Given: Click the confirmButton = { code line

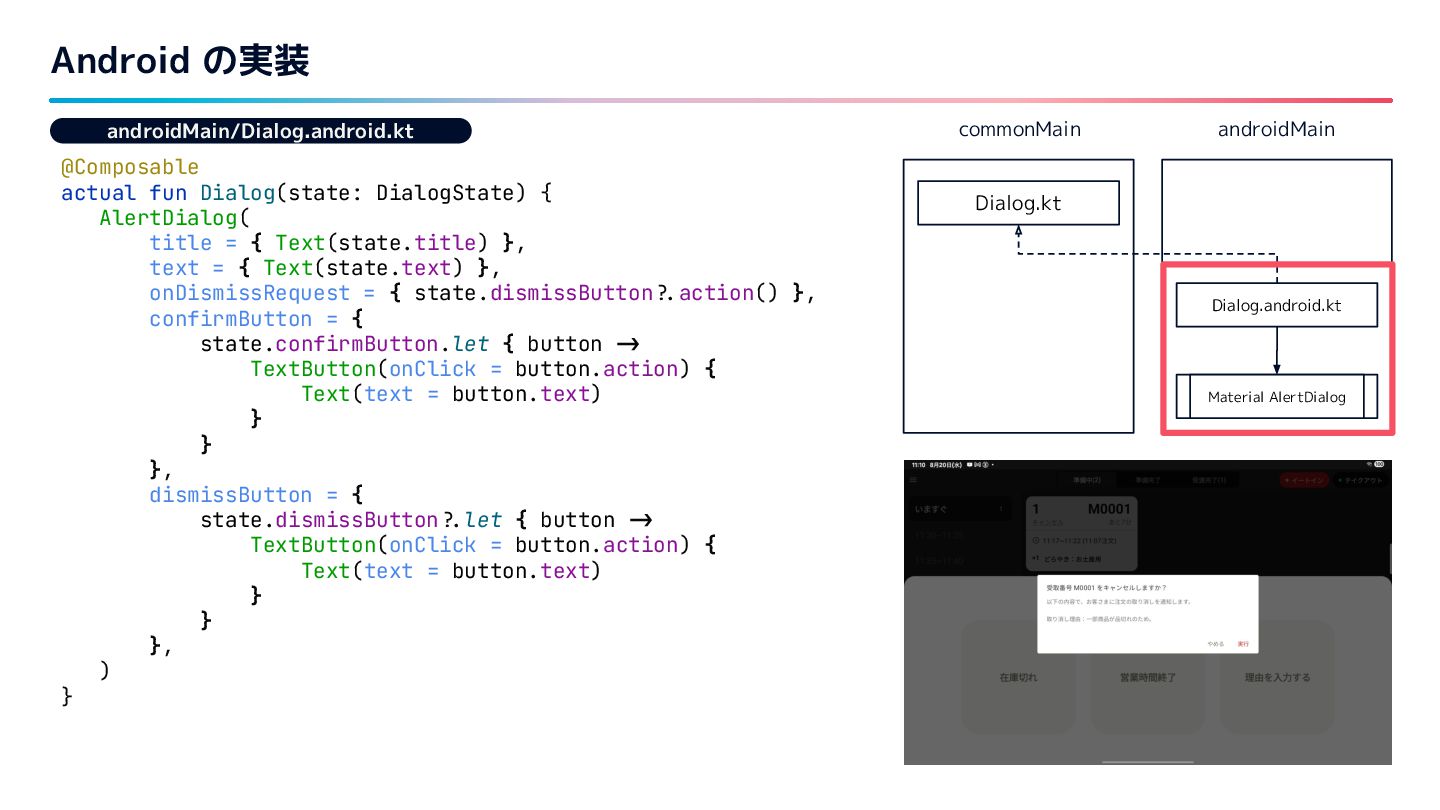Looking at the screenshot, I should click(x=255, y=319).
